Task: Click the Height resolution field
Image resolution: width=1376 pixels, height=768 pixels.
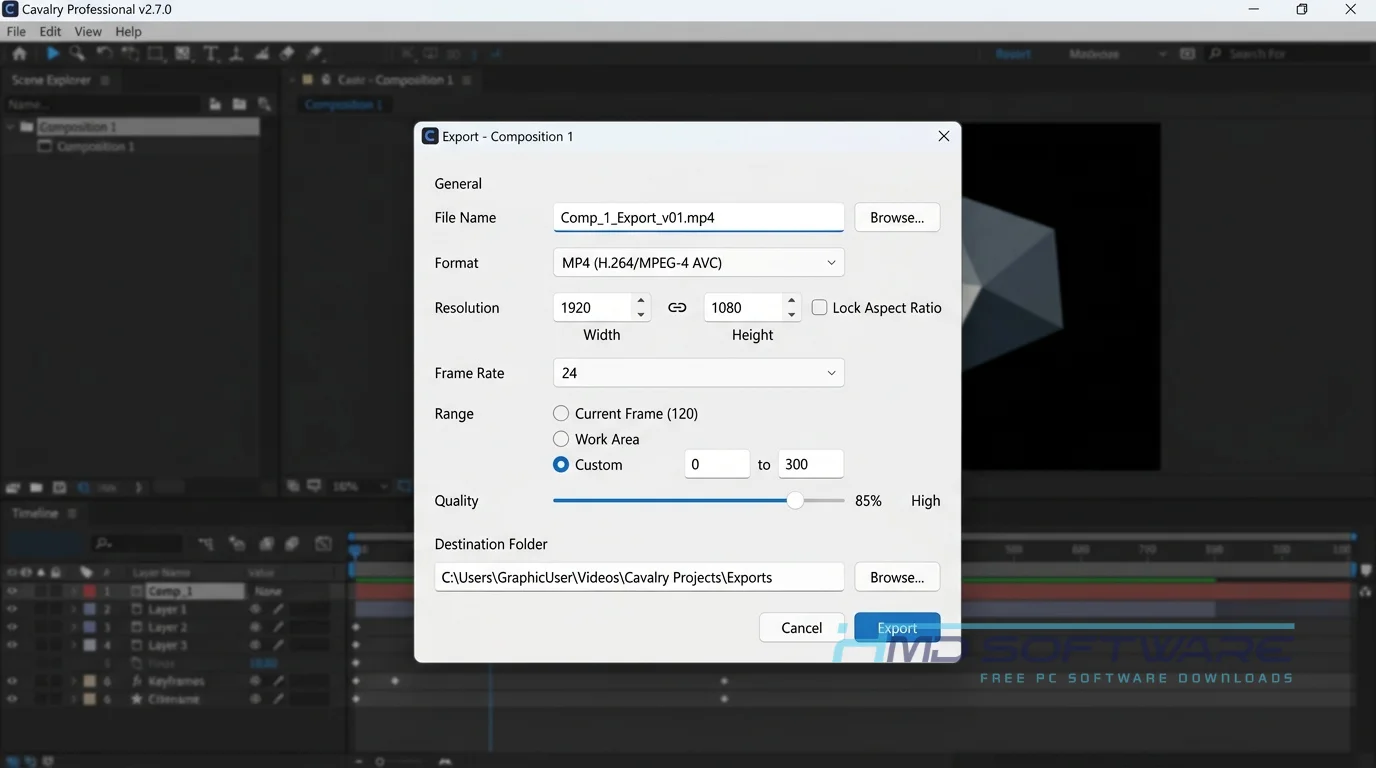Action: coord(744,307)
